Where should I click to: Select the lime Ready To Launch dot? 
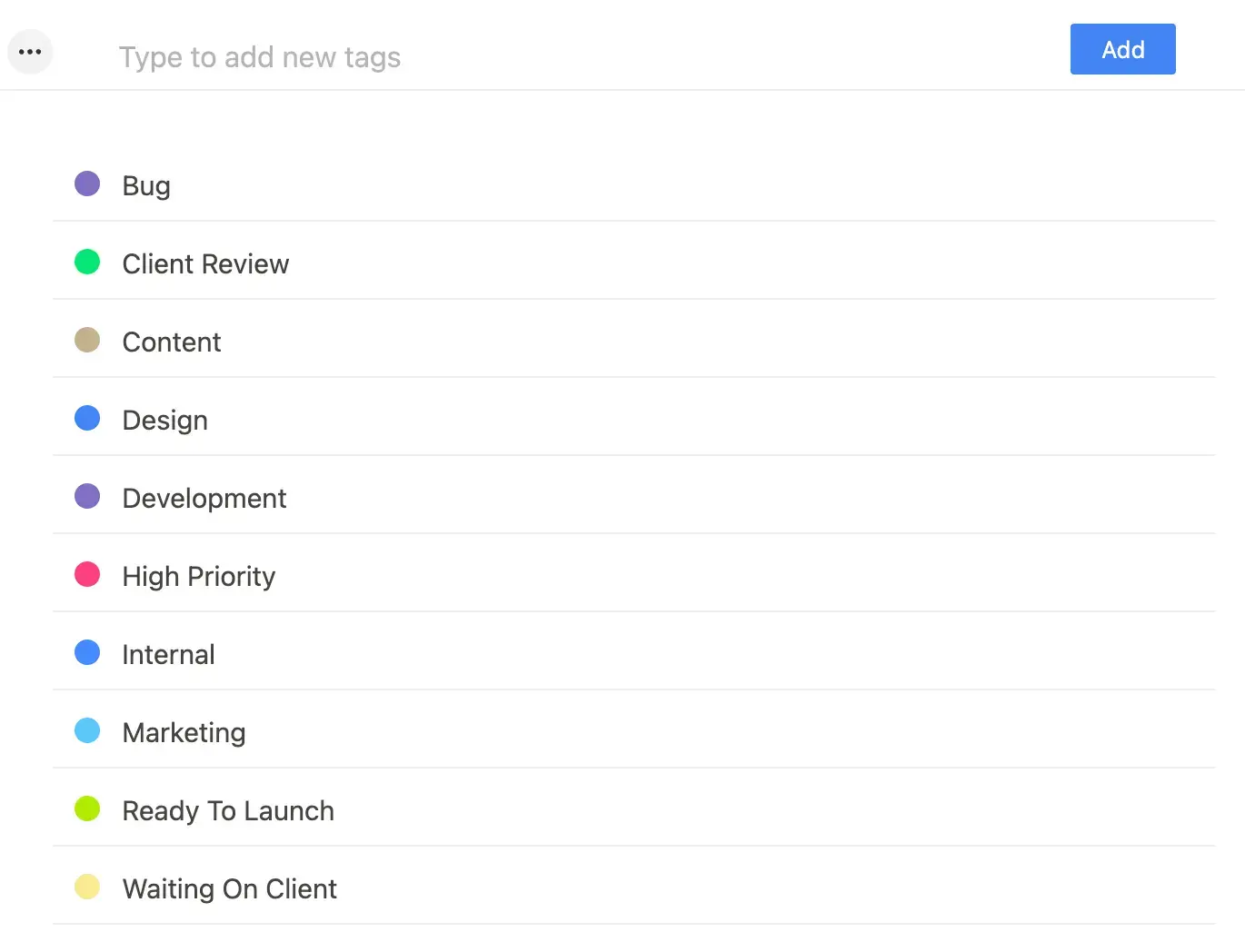87,808
